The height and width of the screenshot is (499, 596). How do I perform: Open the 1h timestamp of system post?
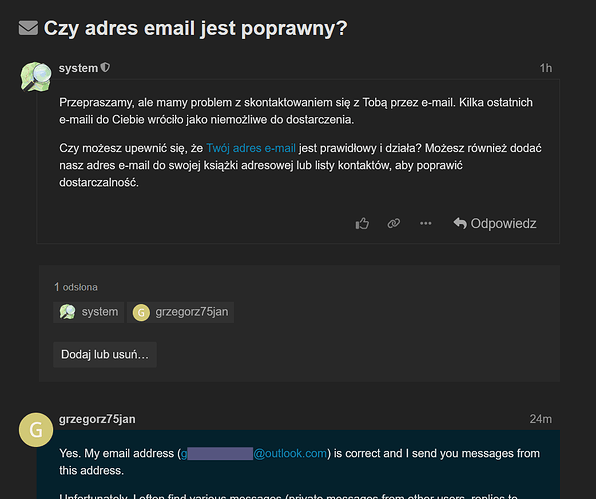tap(546, 68)
